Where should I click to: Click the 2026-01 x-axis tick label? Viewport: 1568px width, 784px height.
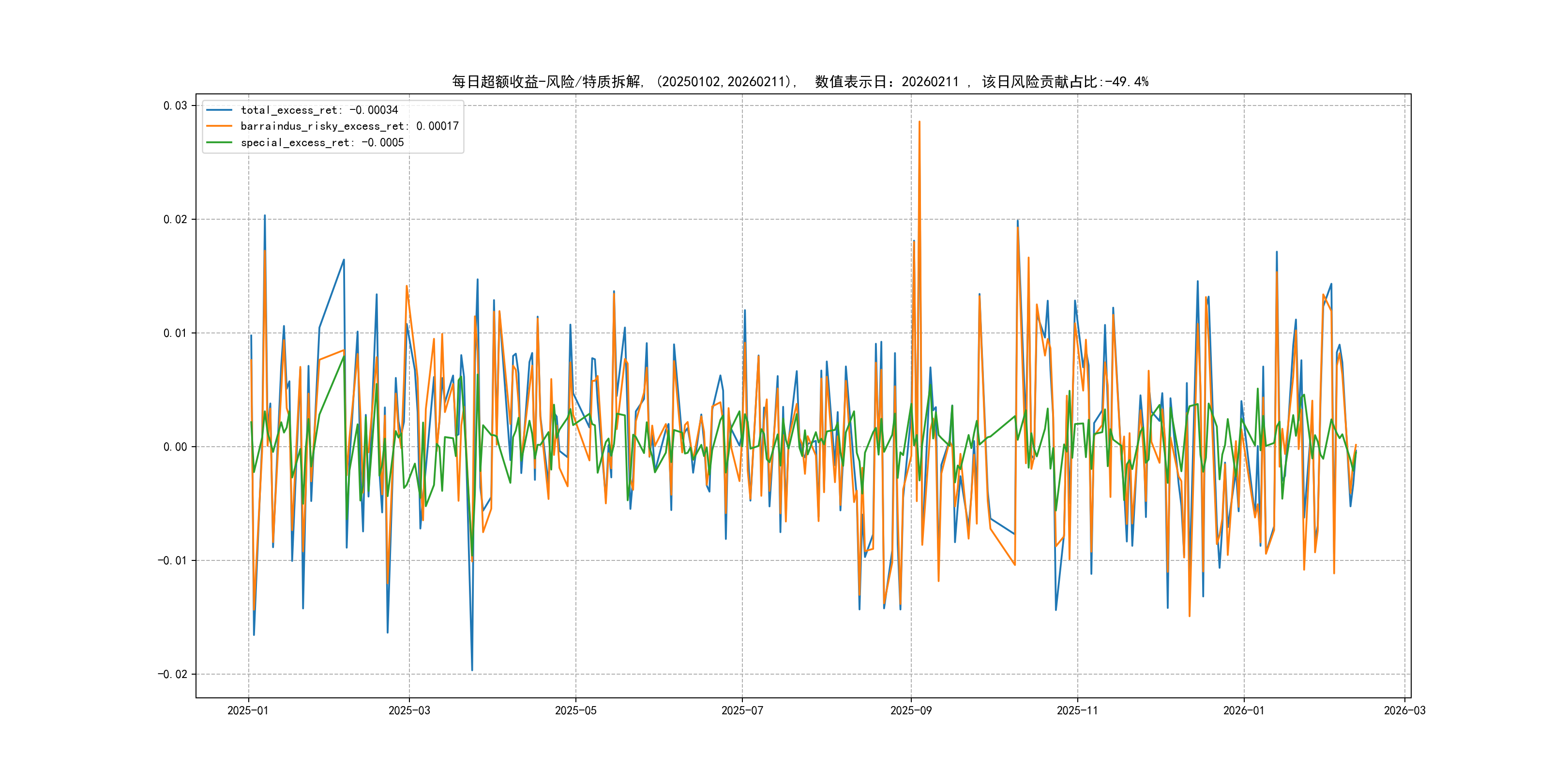(x=1244, y=710)
